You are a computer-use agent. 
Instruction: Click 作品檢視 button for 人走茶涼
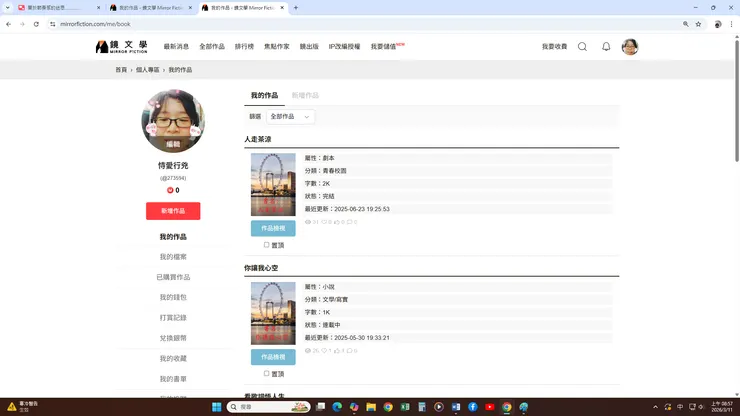pos(273,228)
